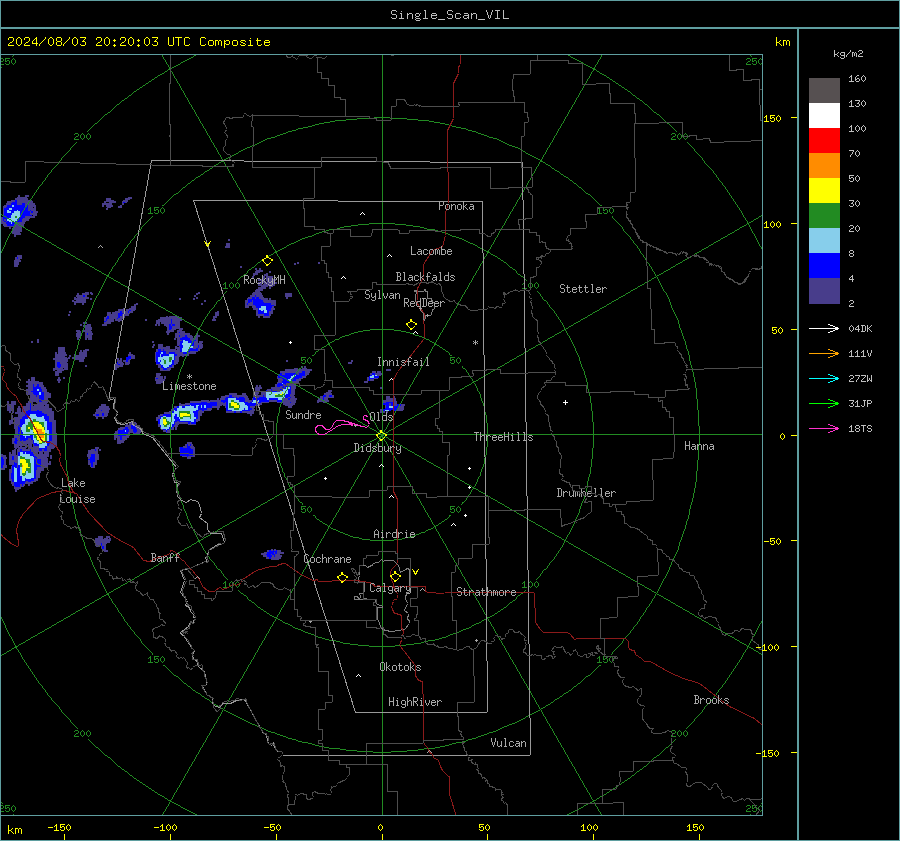Select the green 20-30 color band

click(824, 216)
